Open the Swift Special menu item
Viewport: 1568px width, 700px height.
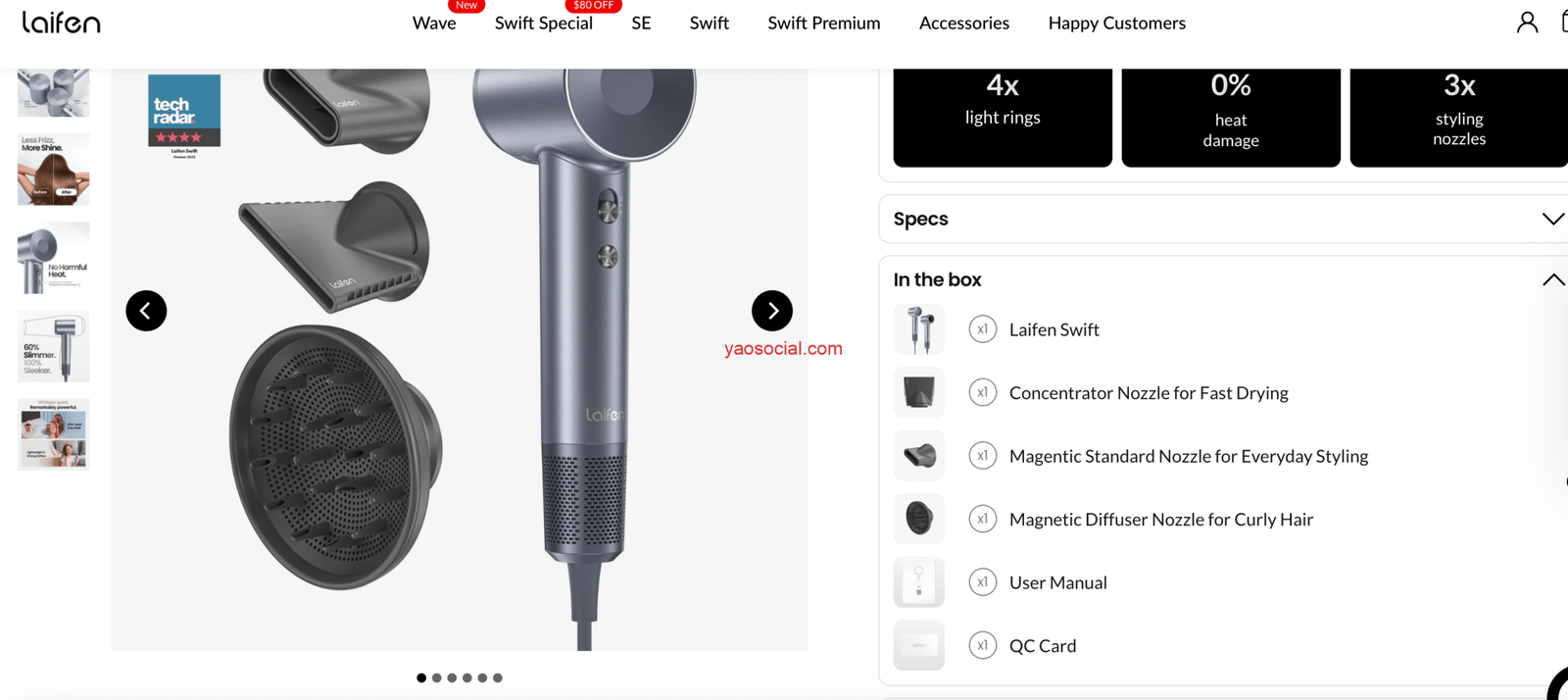coord(544,23)
